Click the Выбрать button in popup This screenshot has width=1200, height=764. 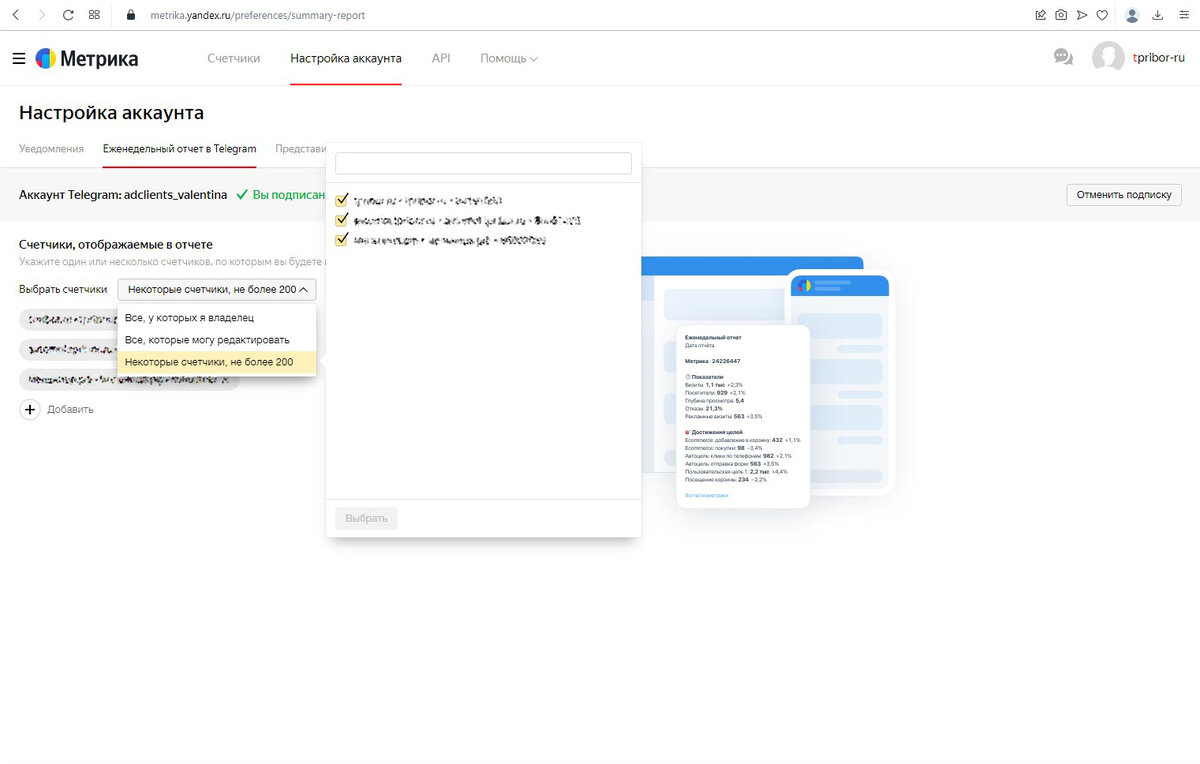click(x=366, y=518)
